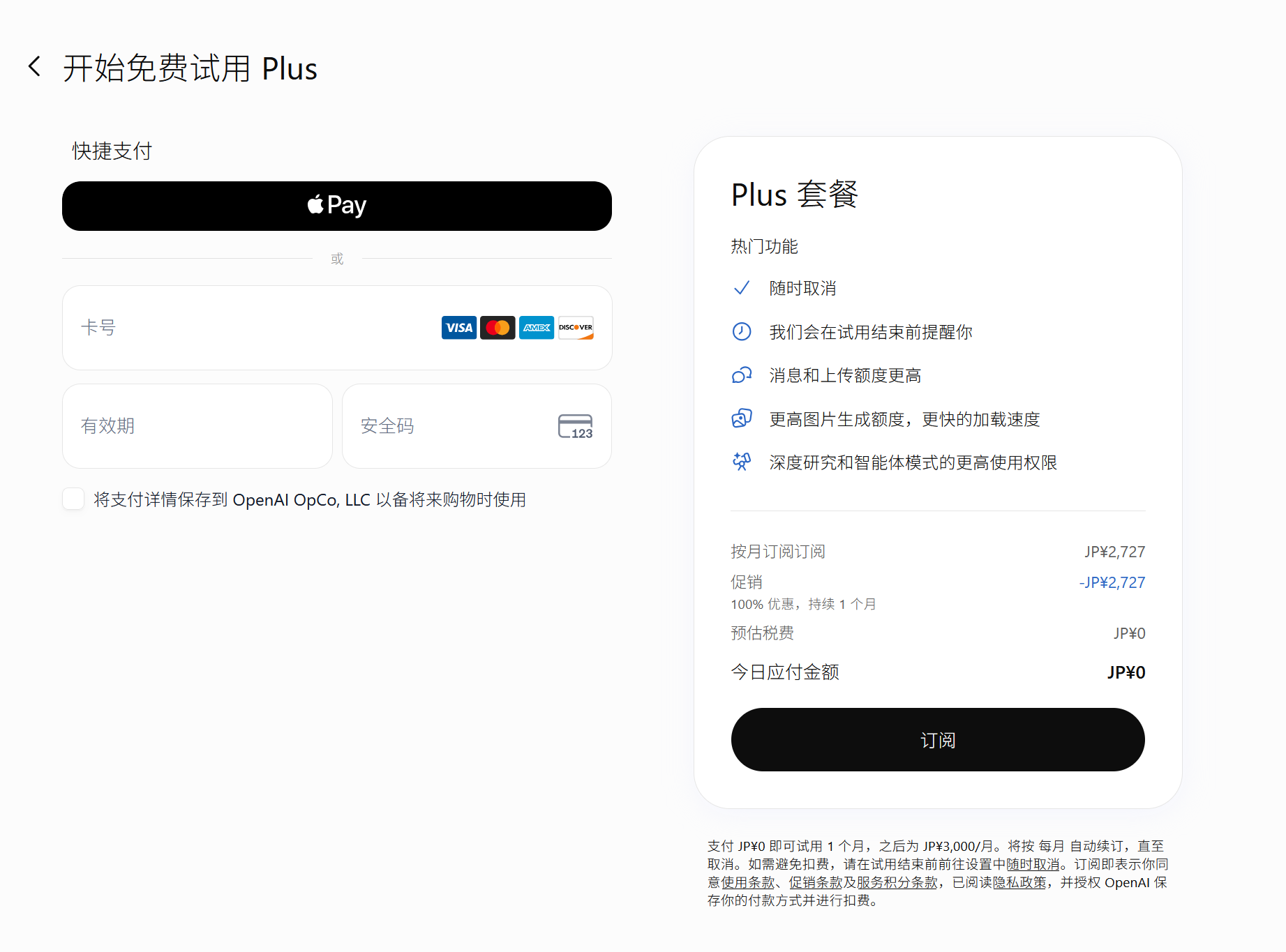
Task: Focus the 安全码 security code field
Action: [477, 426]
